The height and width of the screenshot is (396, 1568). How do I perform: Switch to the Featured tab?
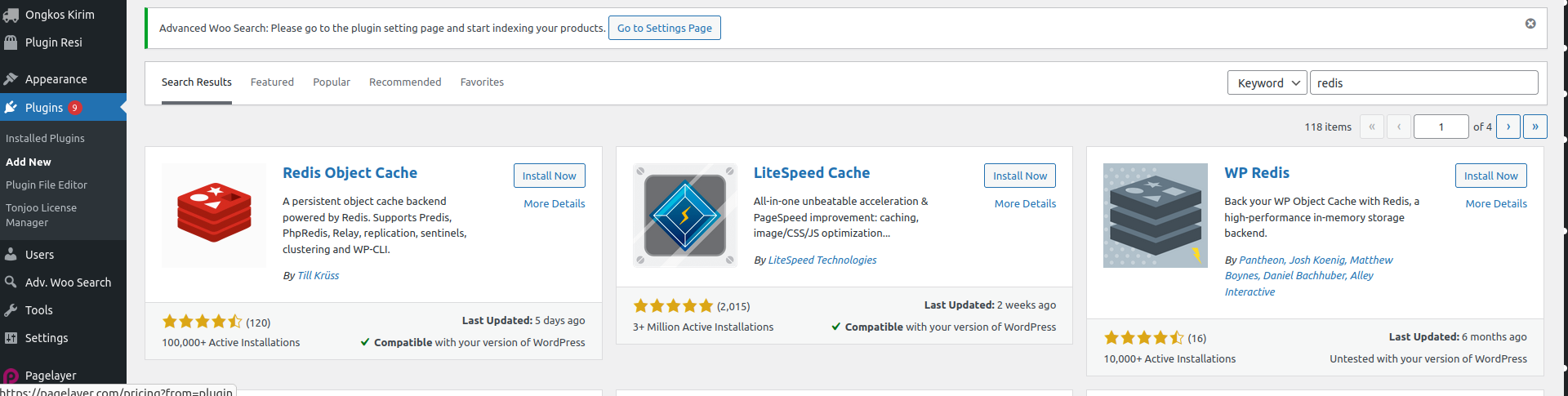pyautogui.click(x=272, y=82)
